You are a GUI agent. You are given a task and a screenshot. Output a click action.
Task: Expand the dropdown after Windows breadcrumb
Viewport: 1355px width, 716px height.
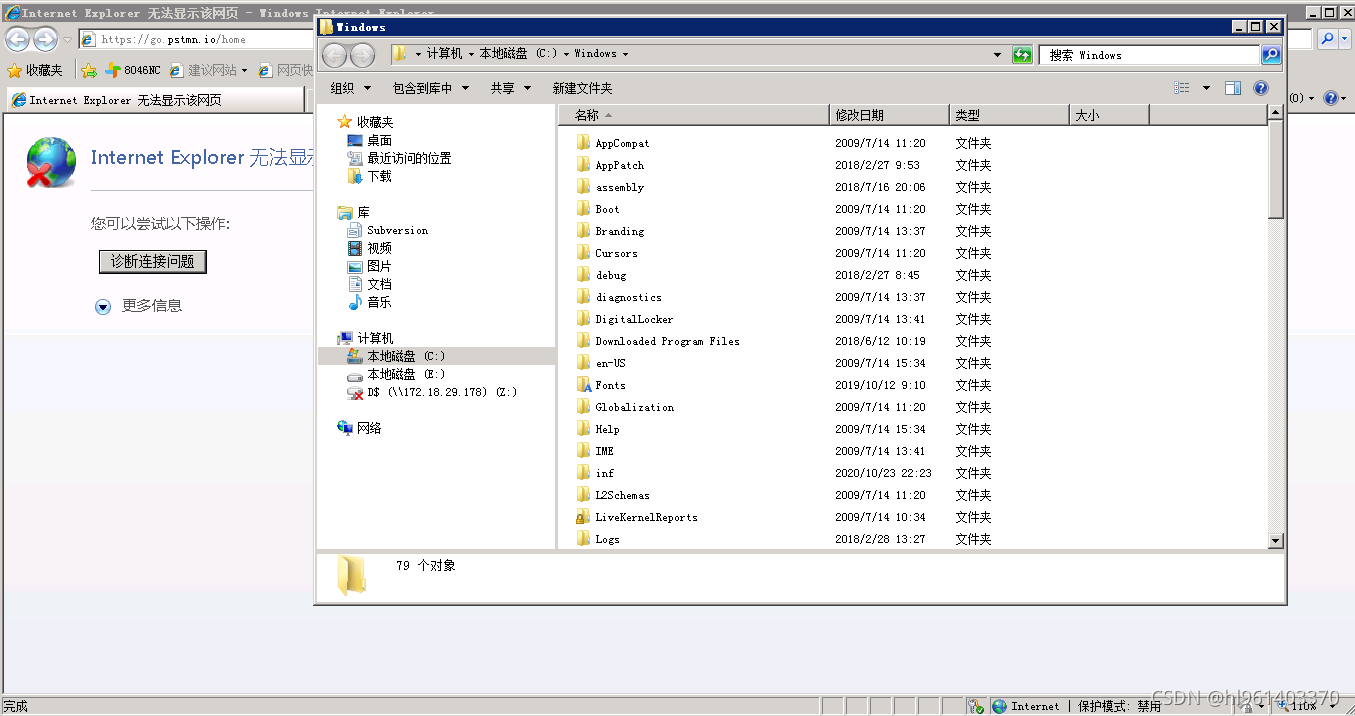point(626,54)
